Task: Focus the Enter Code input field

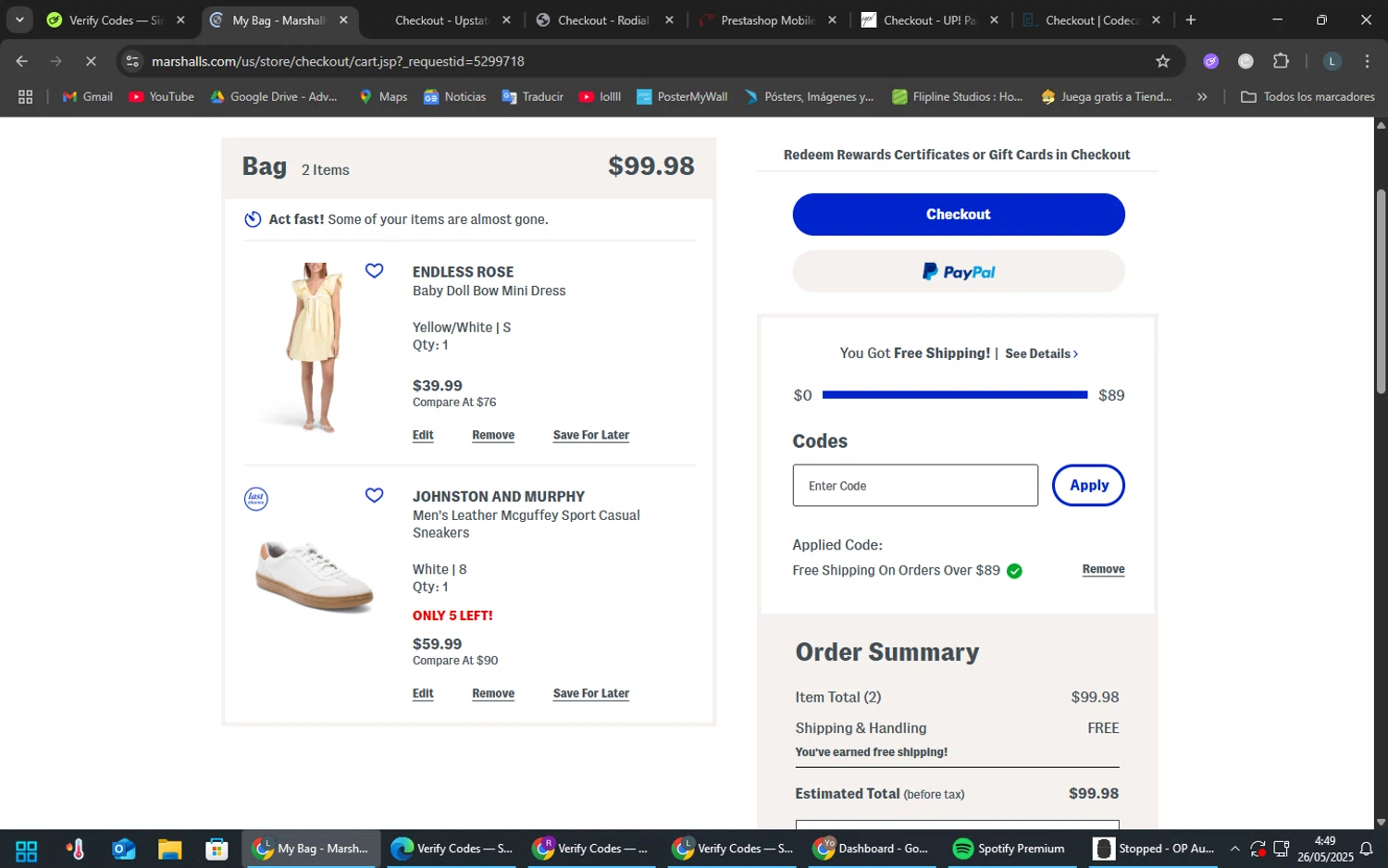Action: (915, 486)
